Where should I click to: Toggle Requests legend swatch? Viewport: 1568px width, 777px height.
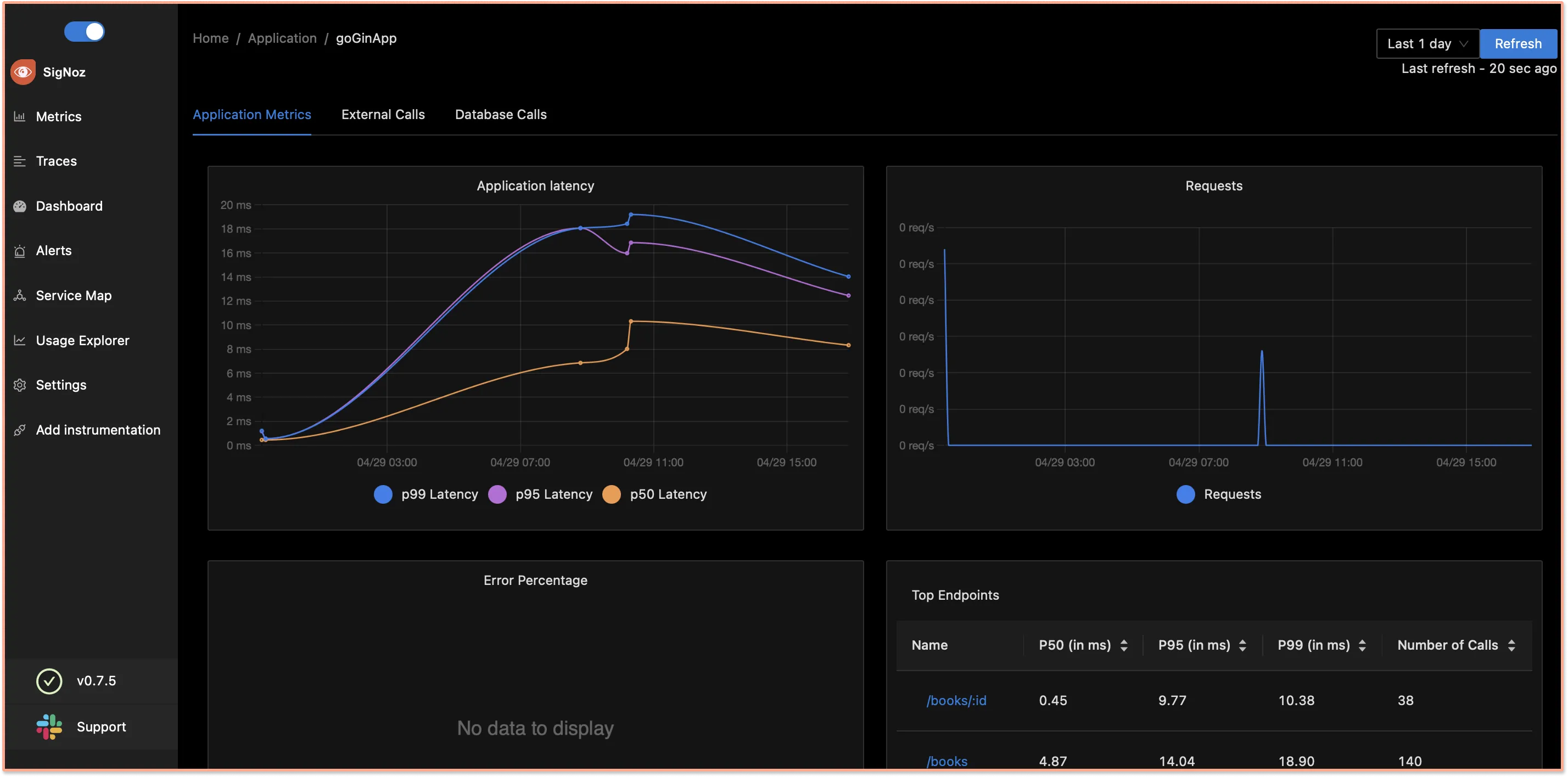(1186, 494)
